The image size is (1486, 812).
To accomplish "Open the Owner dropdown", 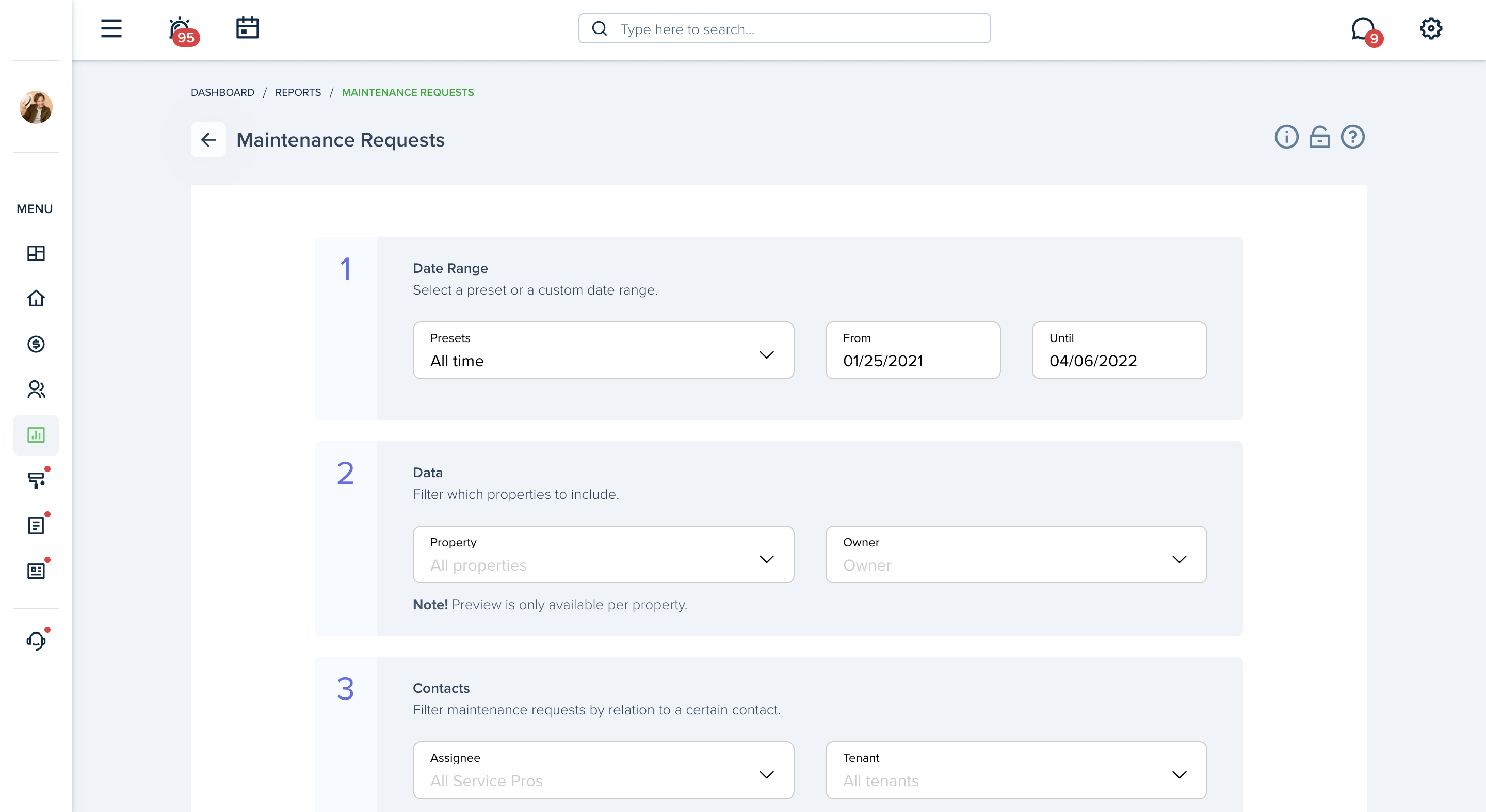I will (1016, 554).
